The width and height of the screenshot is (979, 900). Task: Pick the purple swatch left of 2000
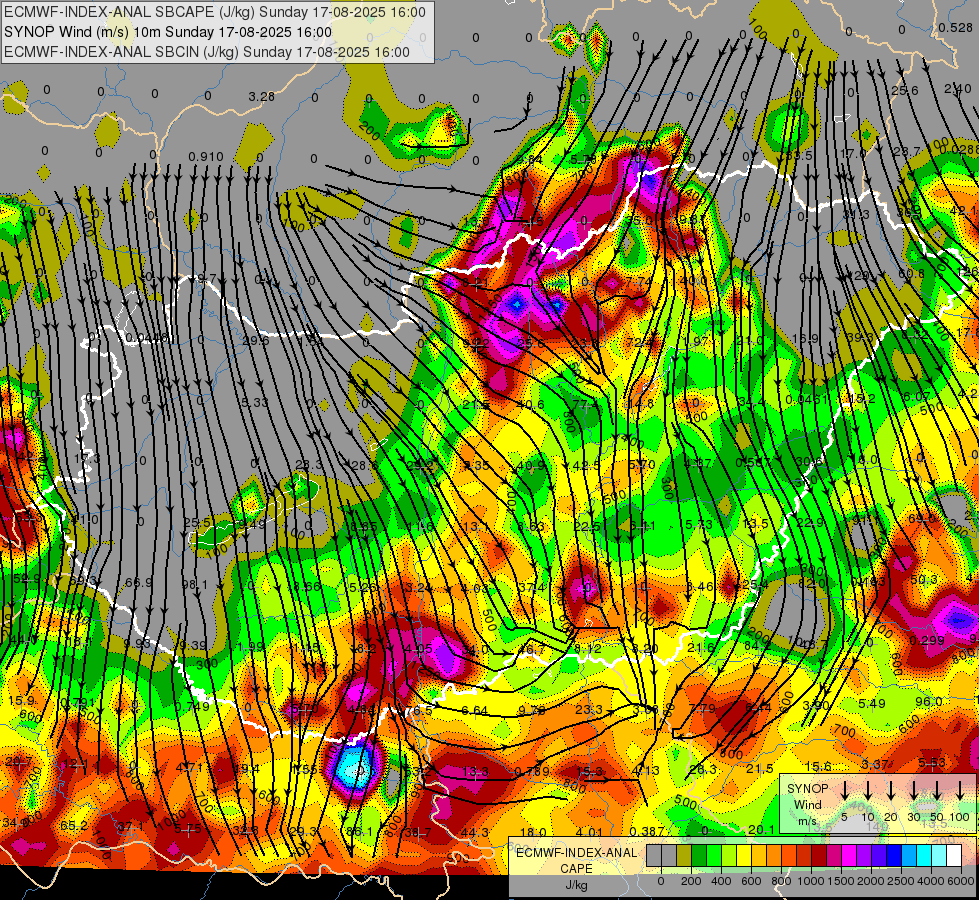coord(863,855)
